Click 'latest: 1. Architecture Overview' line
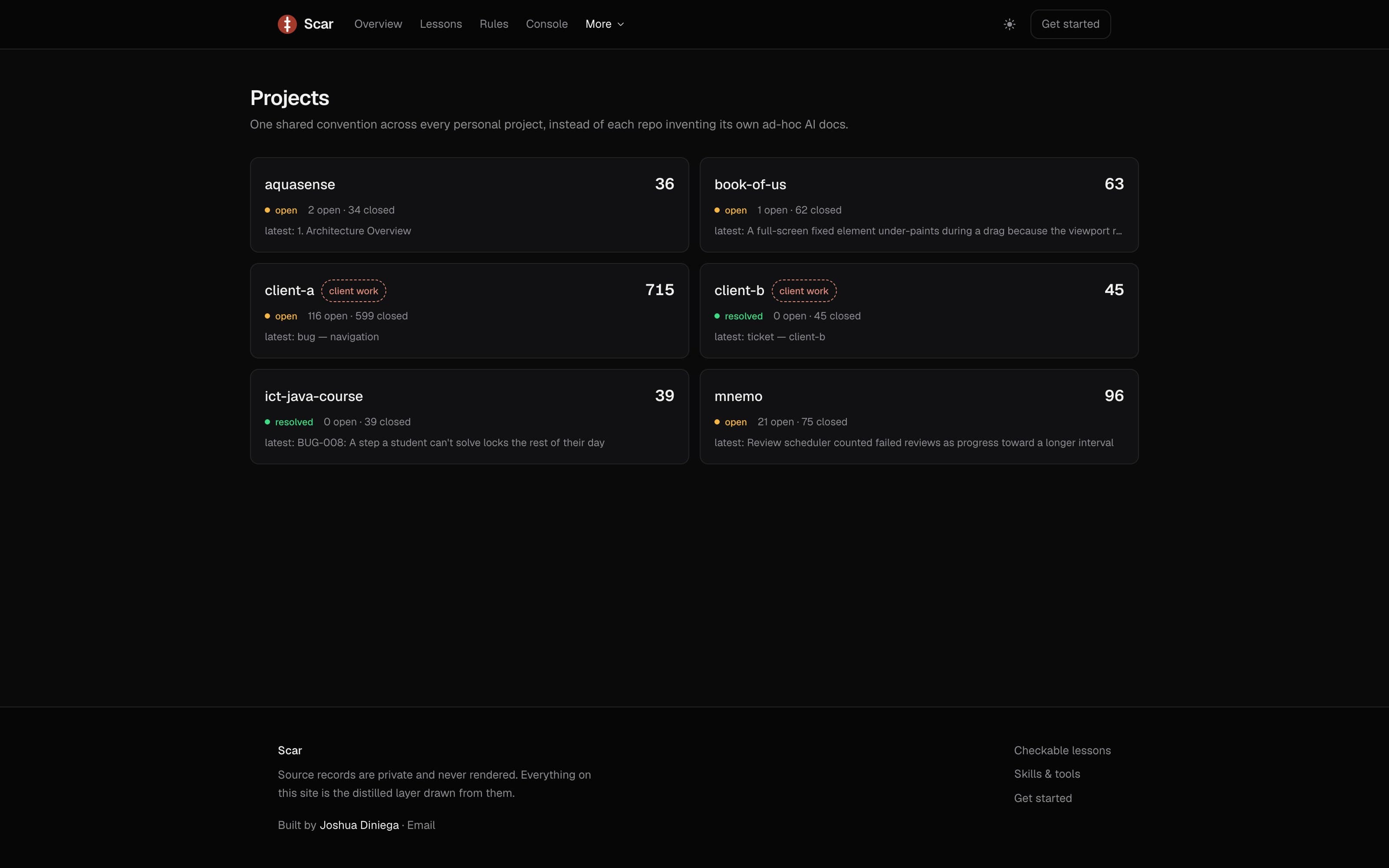This screenshot has height=868, width=1389. tap(338, 231)
